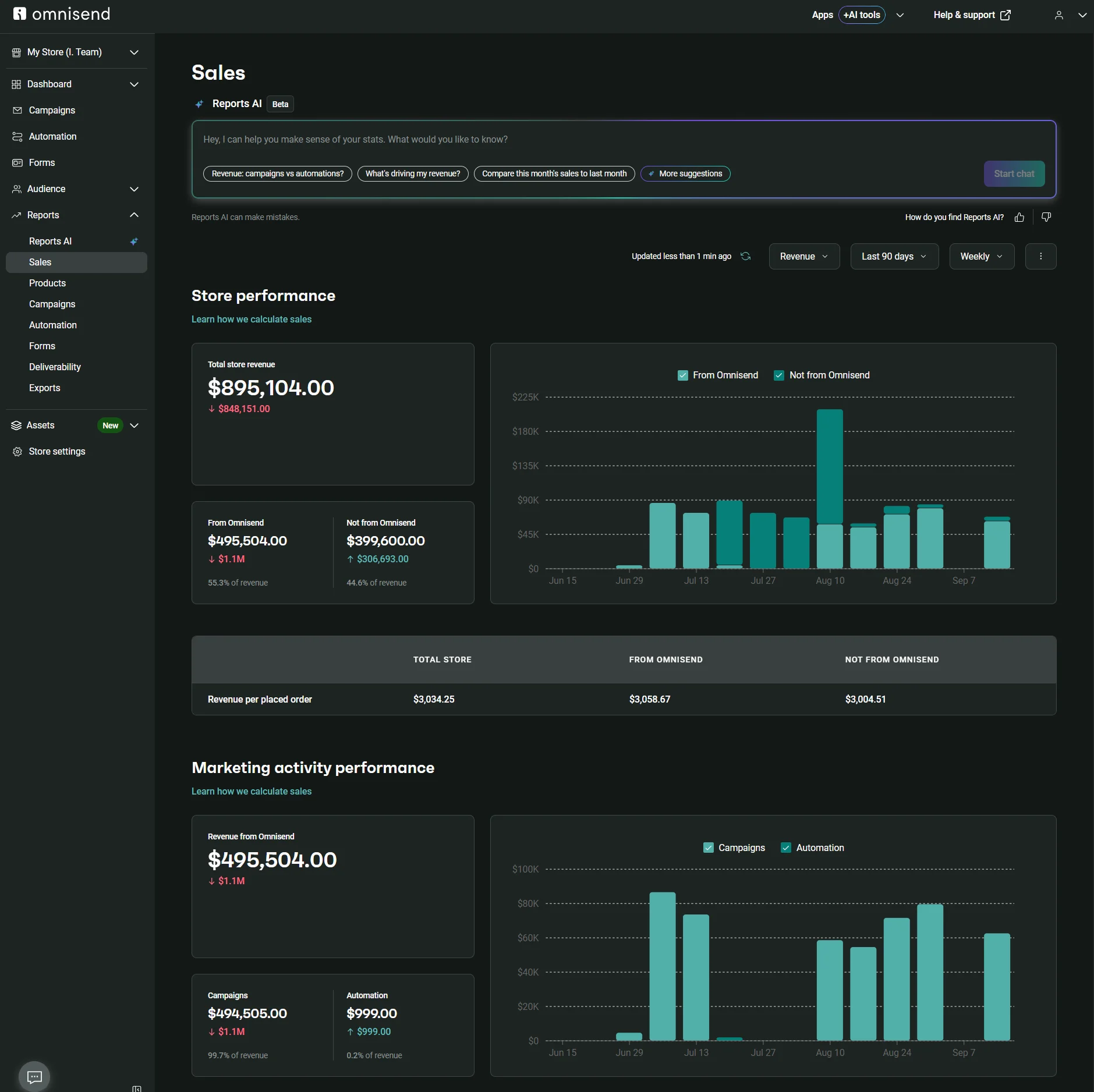
Task: Open the Revenue metric dropdown
Action: 804,256
